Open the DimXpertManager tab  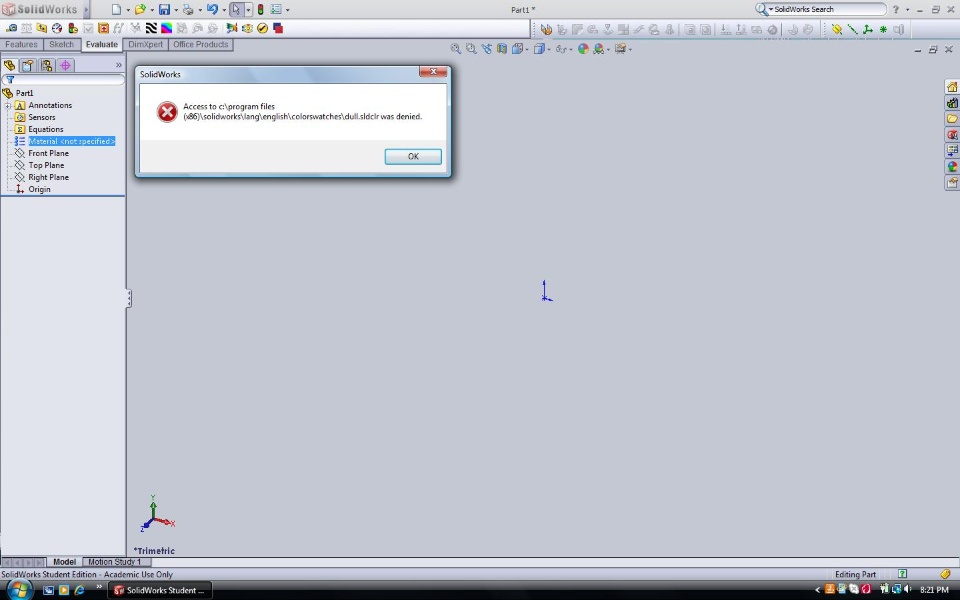pyautogui.click(x=66, y=65)
